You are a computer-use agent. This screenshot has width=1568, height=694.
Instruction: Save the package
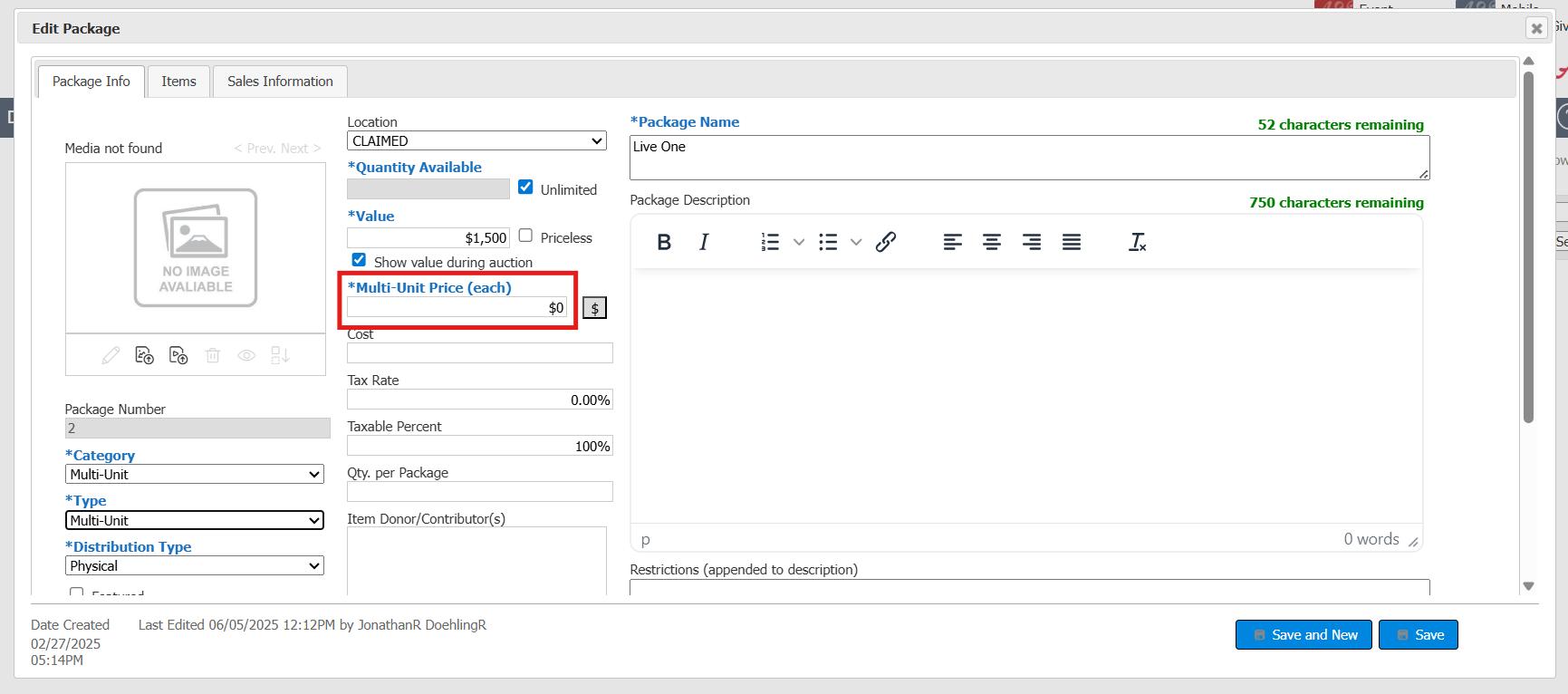[x=1418, y=635]
